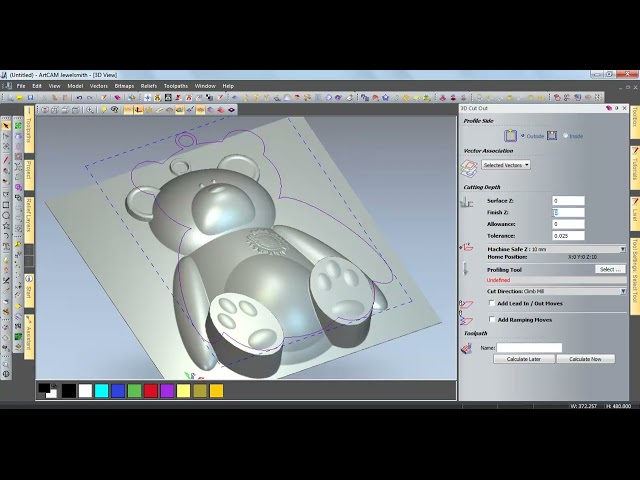Open the File menu
The width and height of the screenshot is (640, 480).
[21, 86]
